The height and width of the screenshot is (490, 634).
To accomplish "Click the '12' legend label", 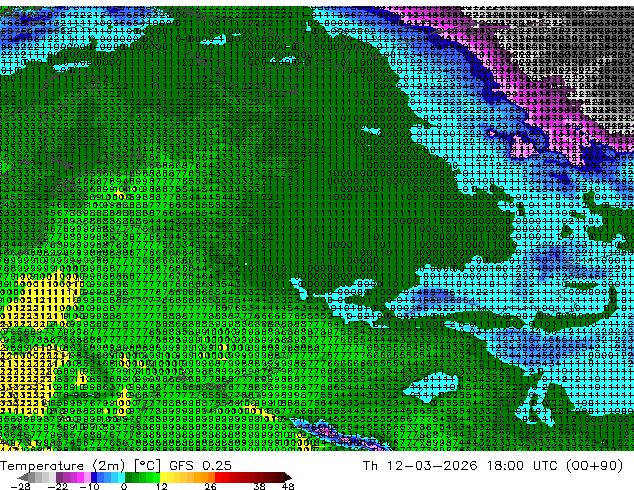I will click(162, 486).
